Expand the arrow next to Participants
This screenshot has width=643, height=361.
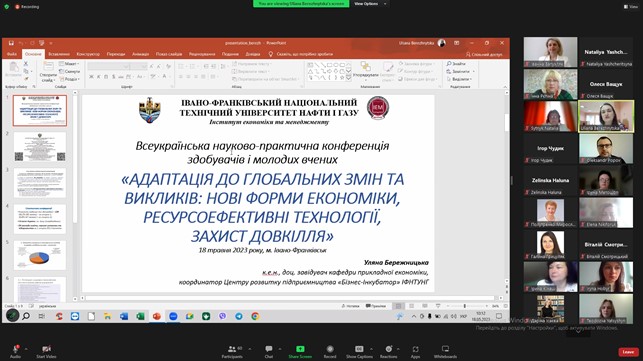click(250, 349)
